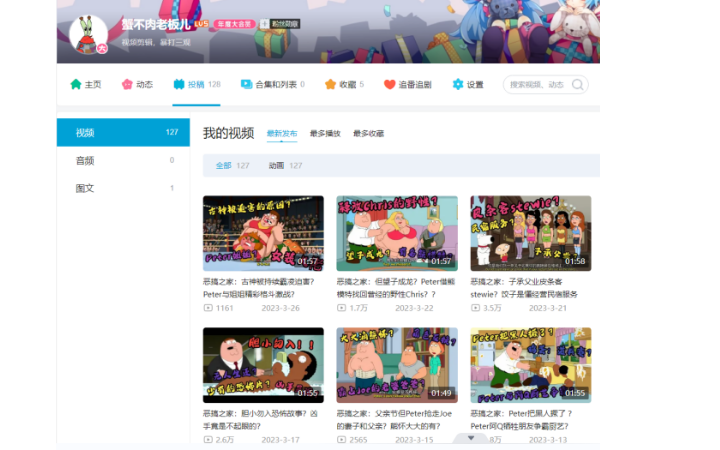
Task: Open thumbnail with duration 01:49
Action: pyautogui.click(x=397, y=365)
